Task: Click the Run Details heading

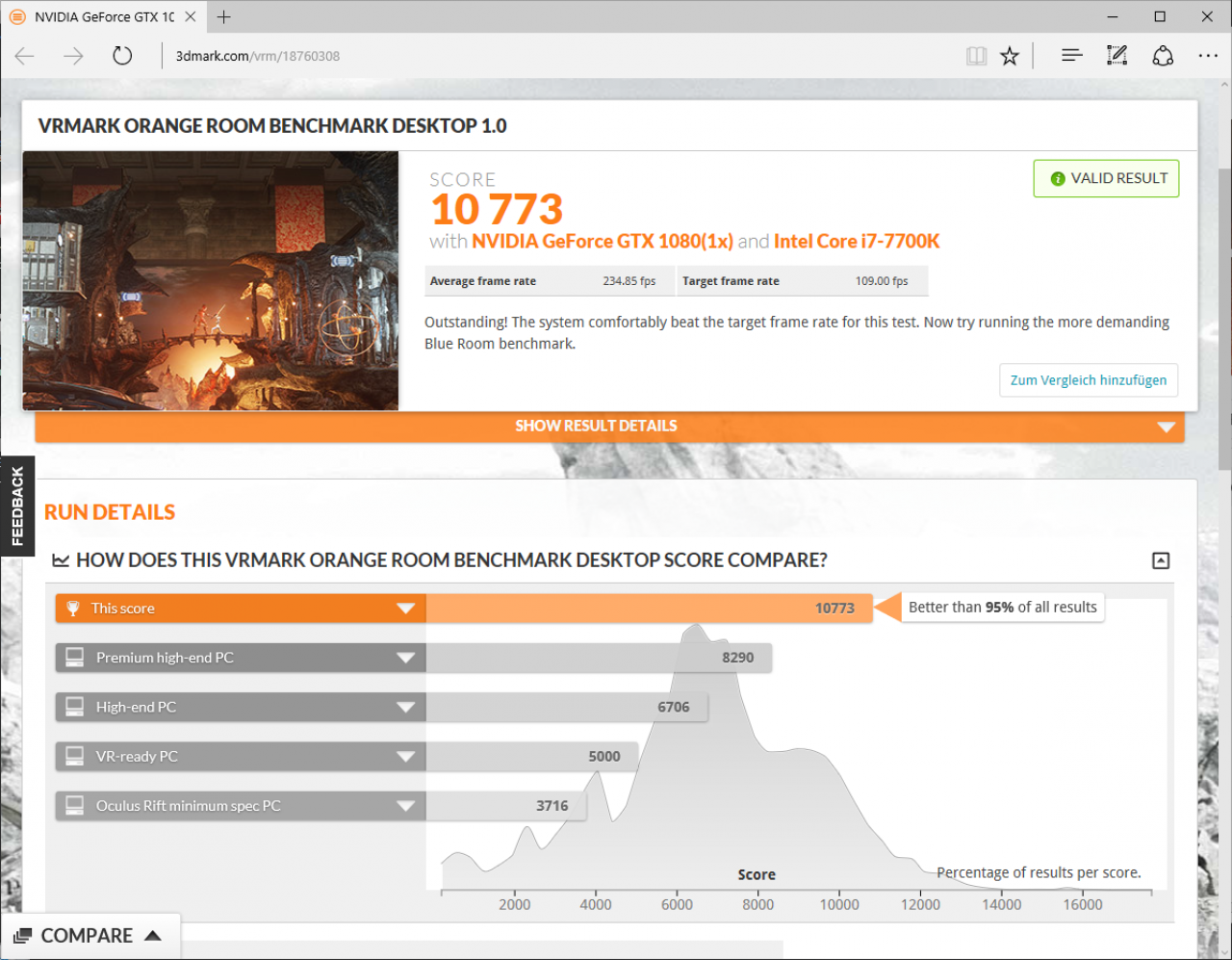Action: (110, 512)
